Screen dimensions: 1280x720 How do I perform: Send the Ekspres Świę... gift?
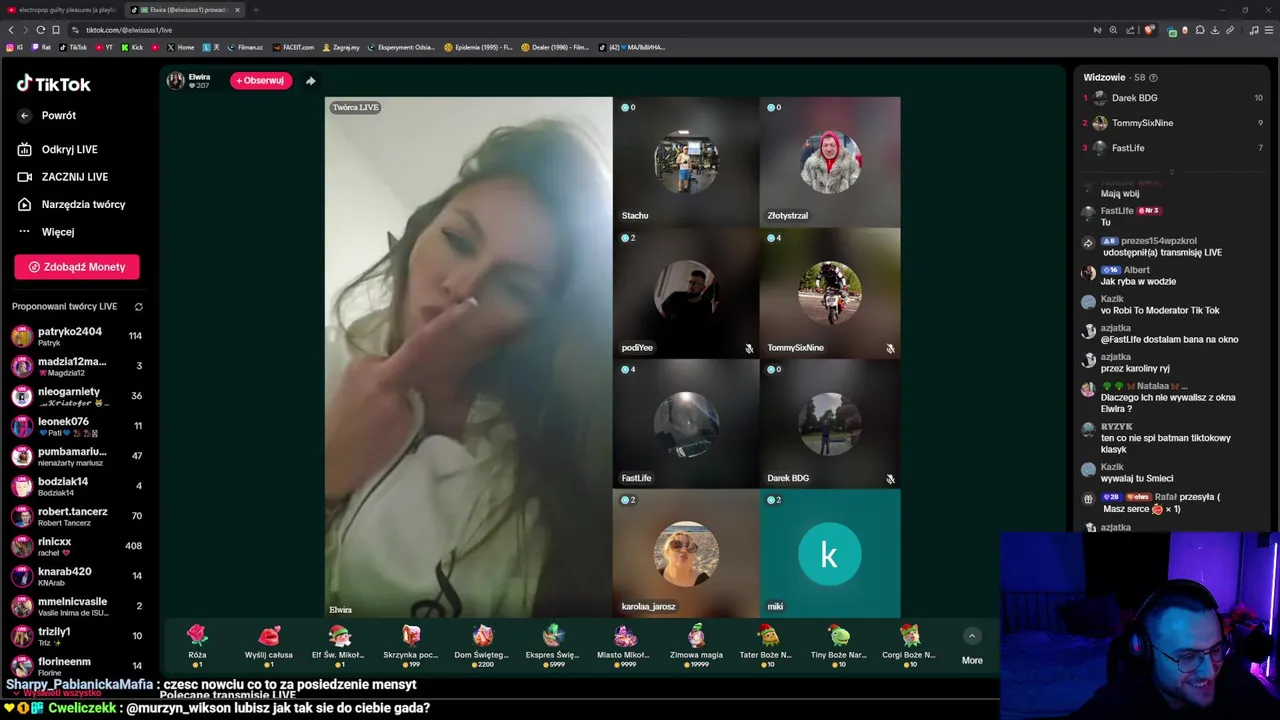point(553,646)
